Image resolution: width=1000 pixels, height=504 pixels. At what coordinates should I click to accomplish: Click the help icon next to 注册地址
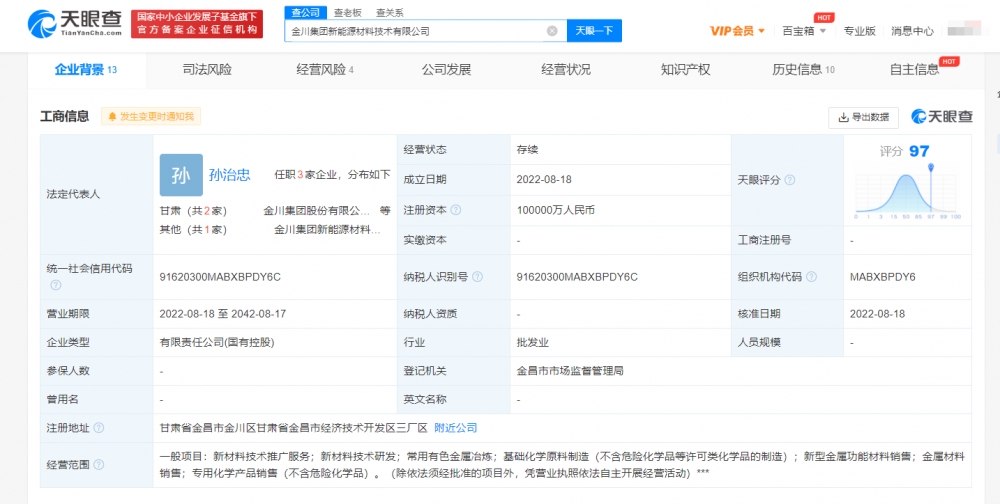[x=98, y=428]
